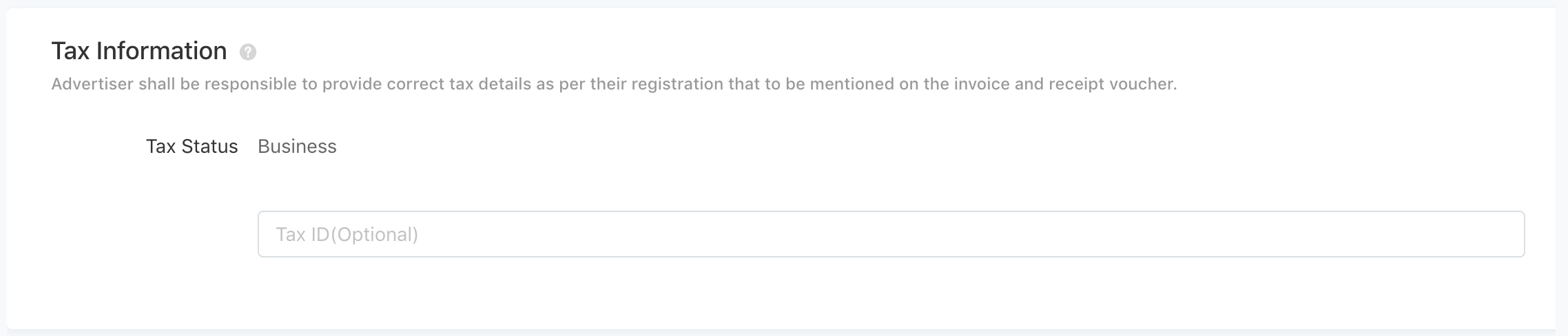
Task: Open the Tax Information help tooltip icon
Action: click(x=248, y=52)
